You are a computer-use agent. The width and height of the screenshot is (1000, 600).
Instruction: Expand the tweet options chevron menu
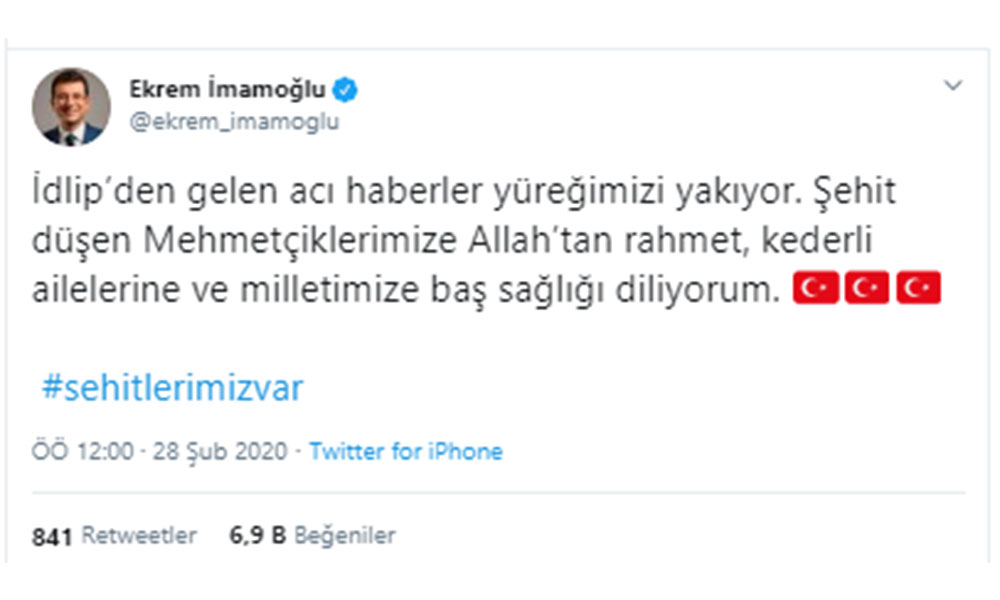click(953, 86)
